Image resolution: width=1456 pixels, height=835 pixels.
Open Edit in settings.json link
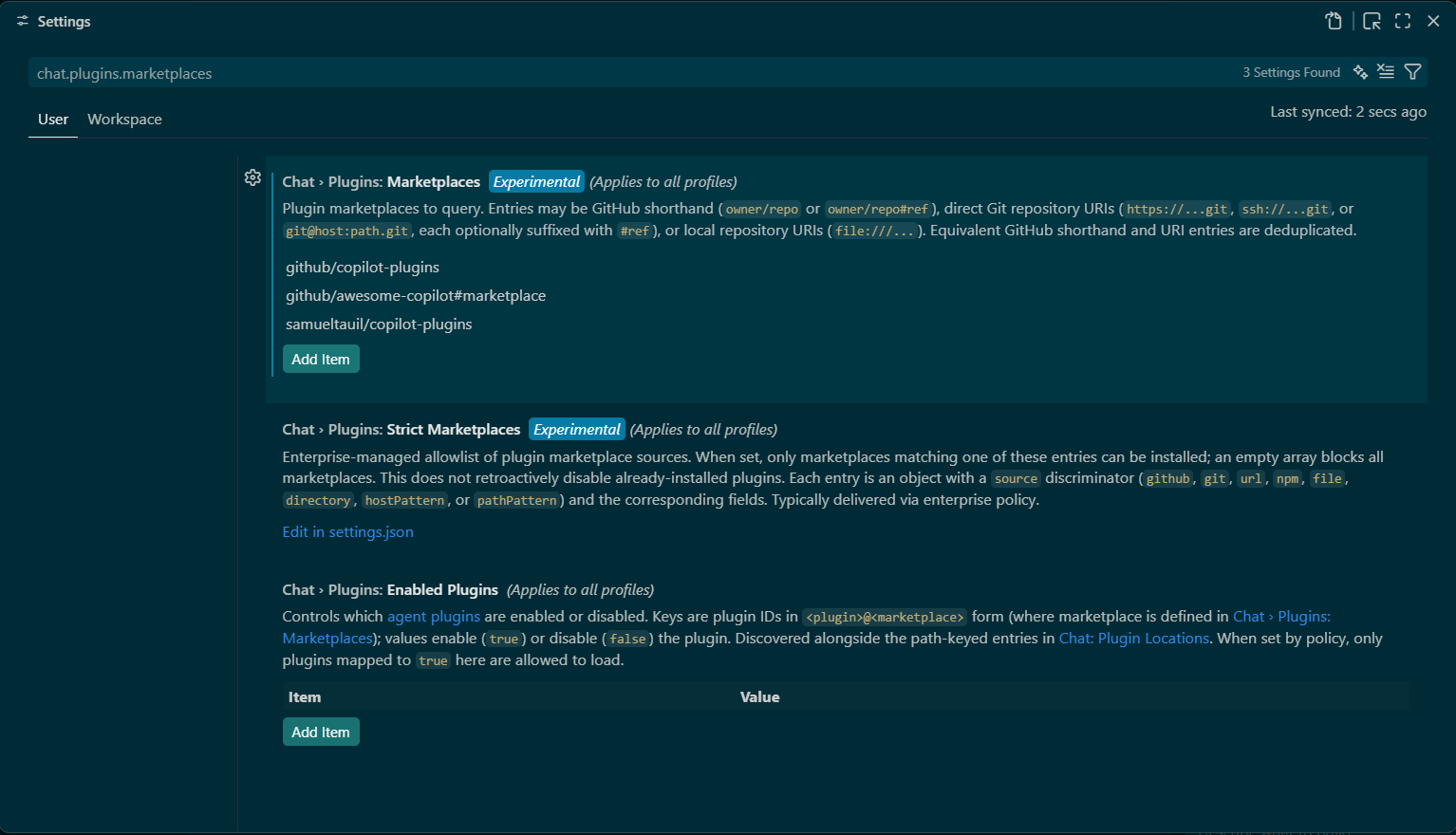(x=347, y=532)
